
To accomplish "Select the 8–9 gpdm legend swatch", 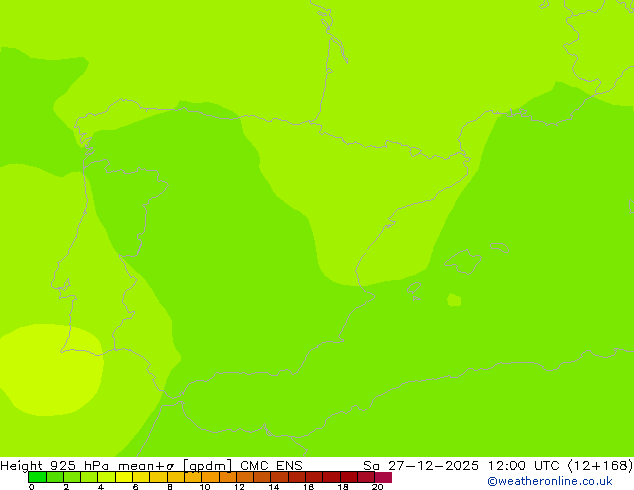I will click(175, 477).
